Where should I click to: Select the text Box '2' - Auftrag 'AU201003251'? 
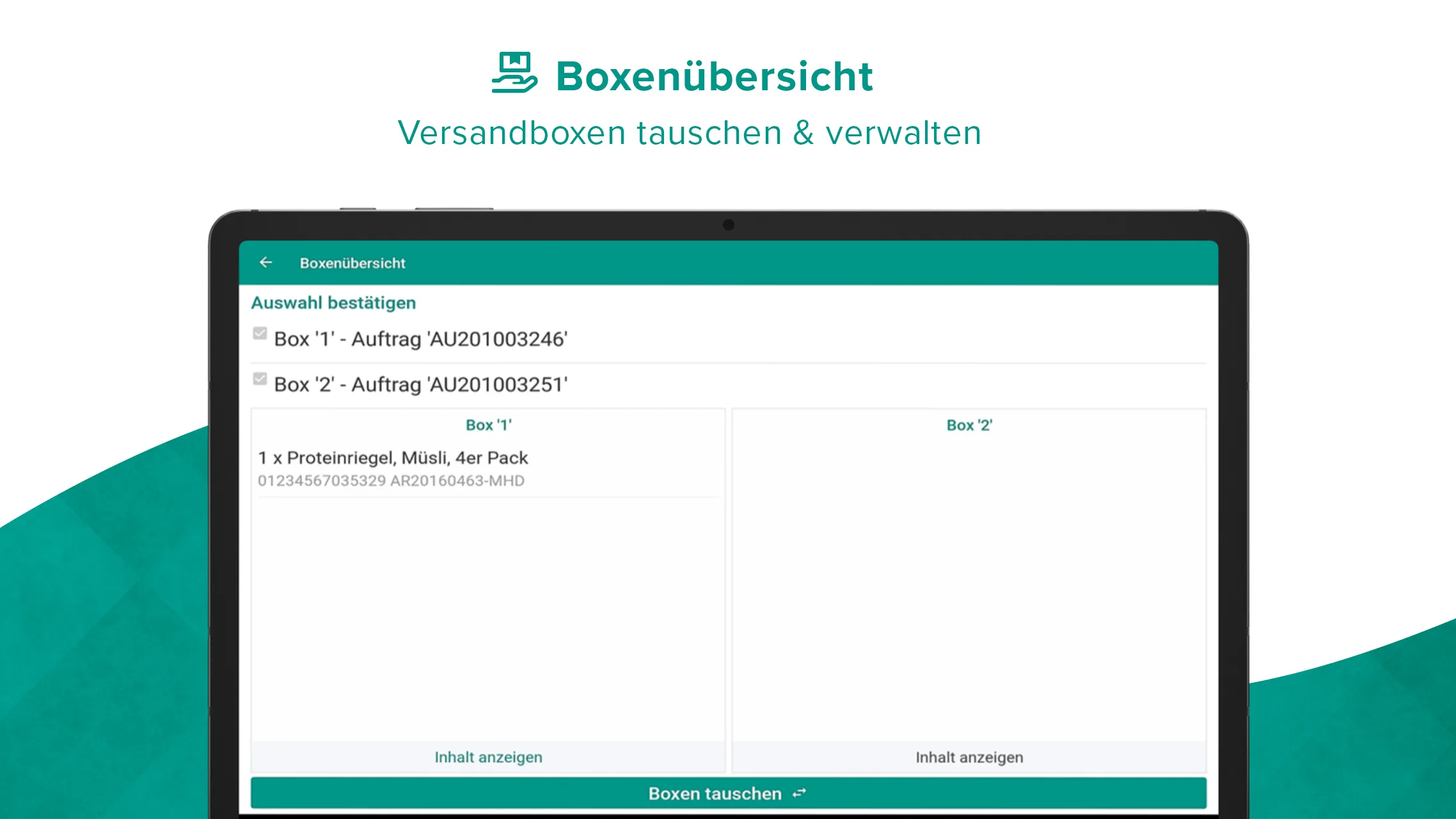[420, 385]
